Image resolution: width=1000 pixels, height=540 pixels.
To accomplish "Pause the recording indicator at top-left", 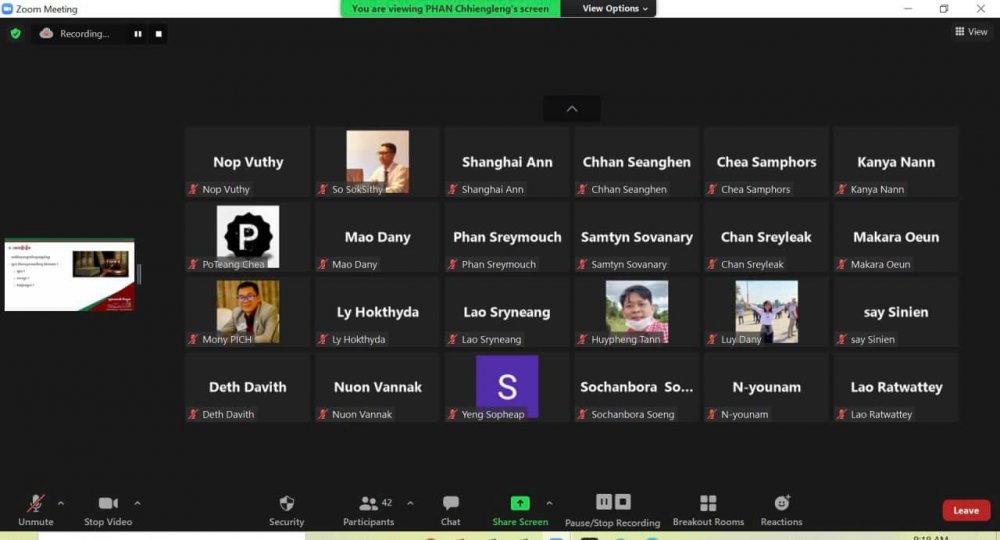I will (138, 34).
